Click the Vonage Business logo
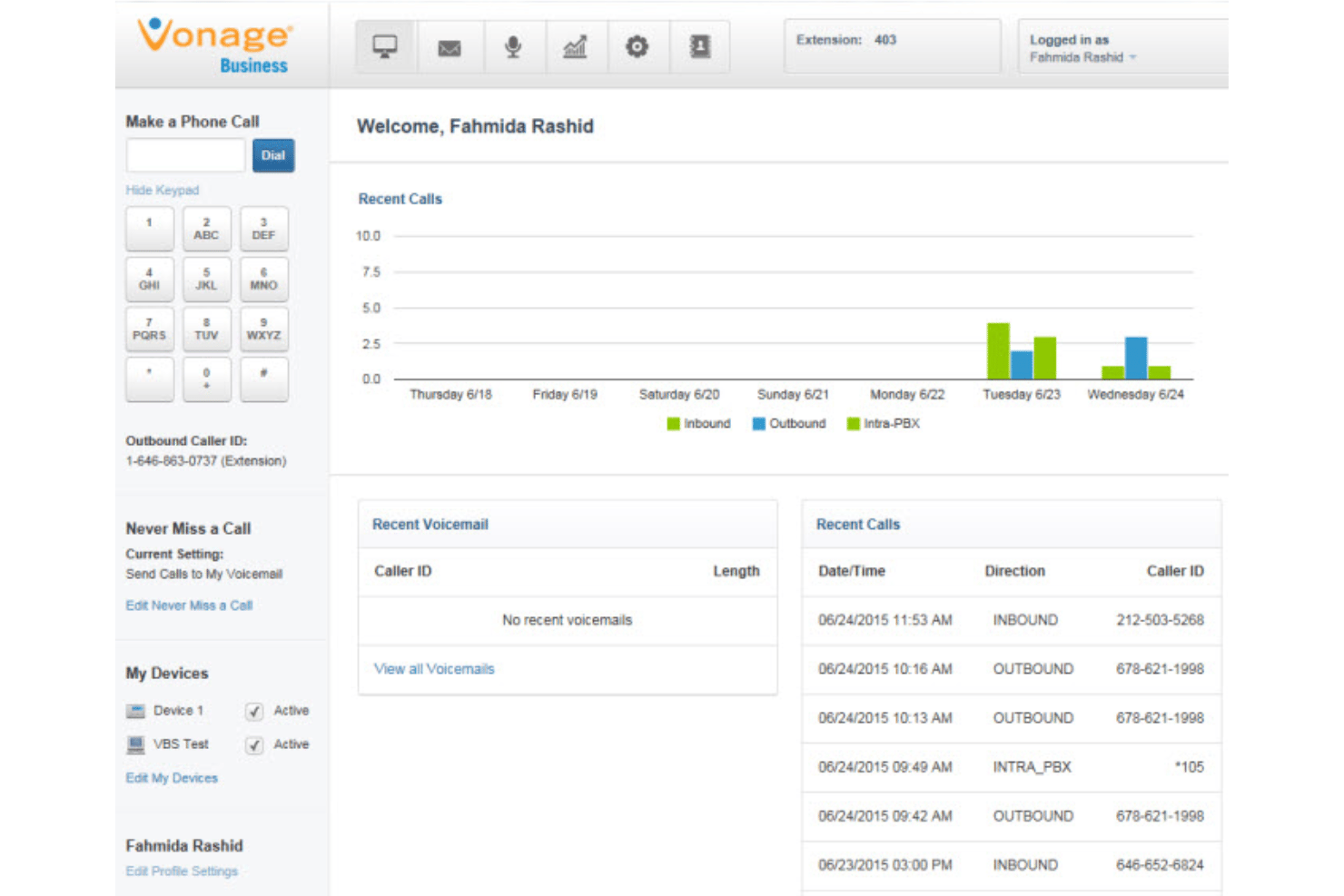Screen dimensions: 1344x896 click(x=215, y=45)
